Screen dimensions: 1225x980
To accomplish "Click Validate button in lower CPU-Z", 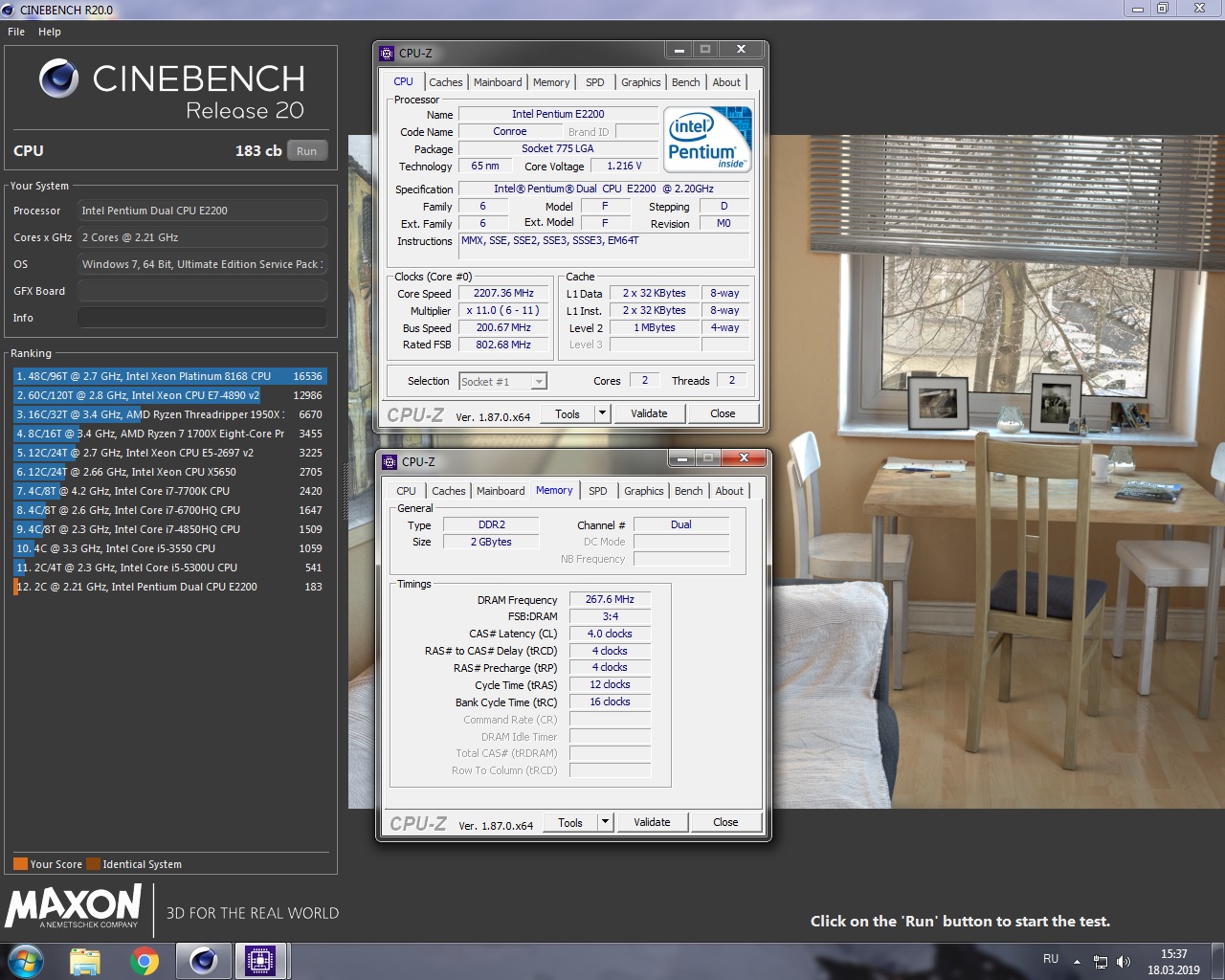I will [x=652, y=822].
